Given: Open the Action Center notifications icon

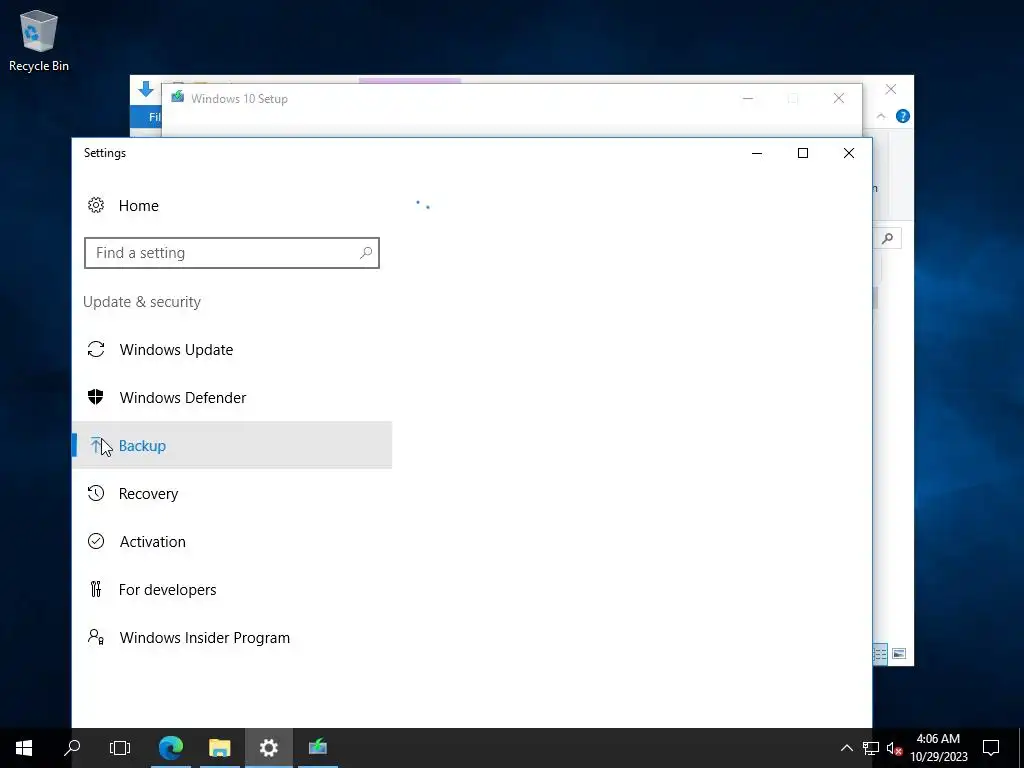Looking at the screenshot, I should coord(991,748).
